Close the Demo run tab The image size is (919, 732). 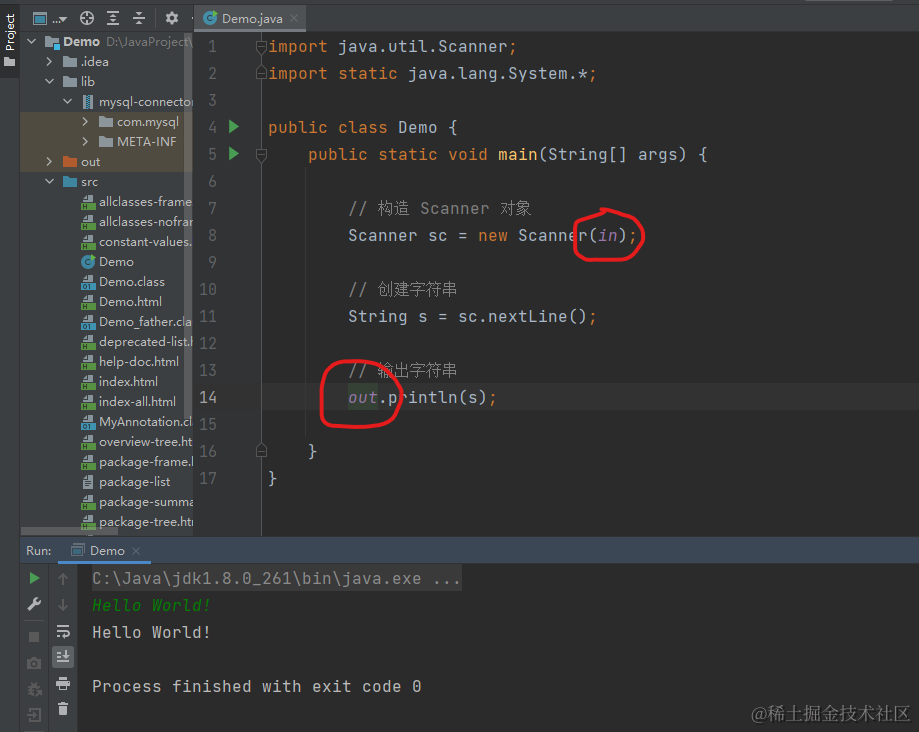(136, 551)
